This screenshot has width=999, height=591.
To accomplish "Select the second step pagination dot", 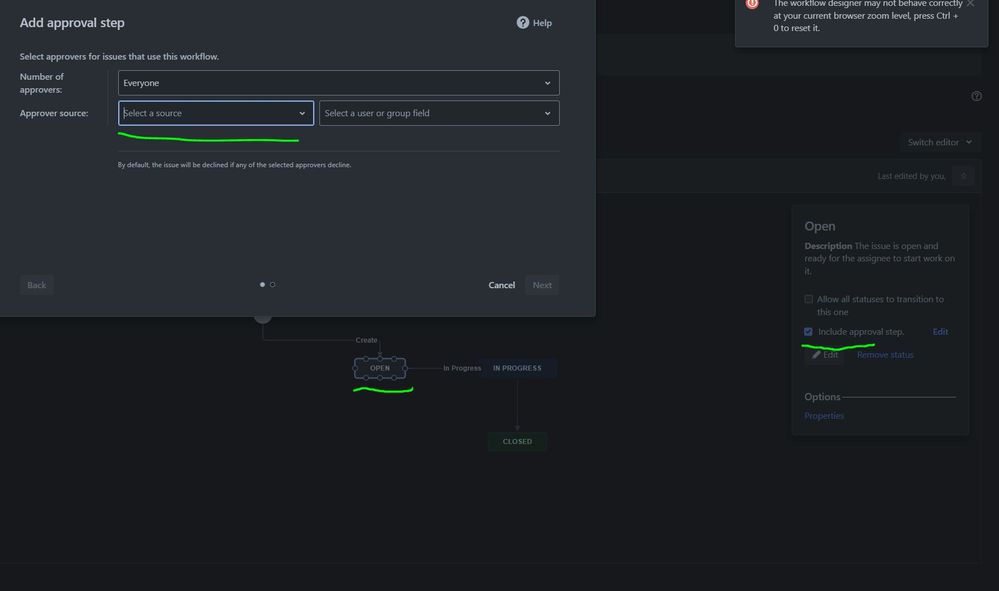I will point(273,285).
